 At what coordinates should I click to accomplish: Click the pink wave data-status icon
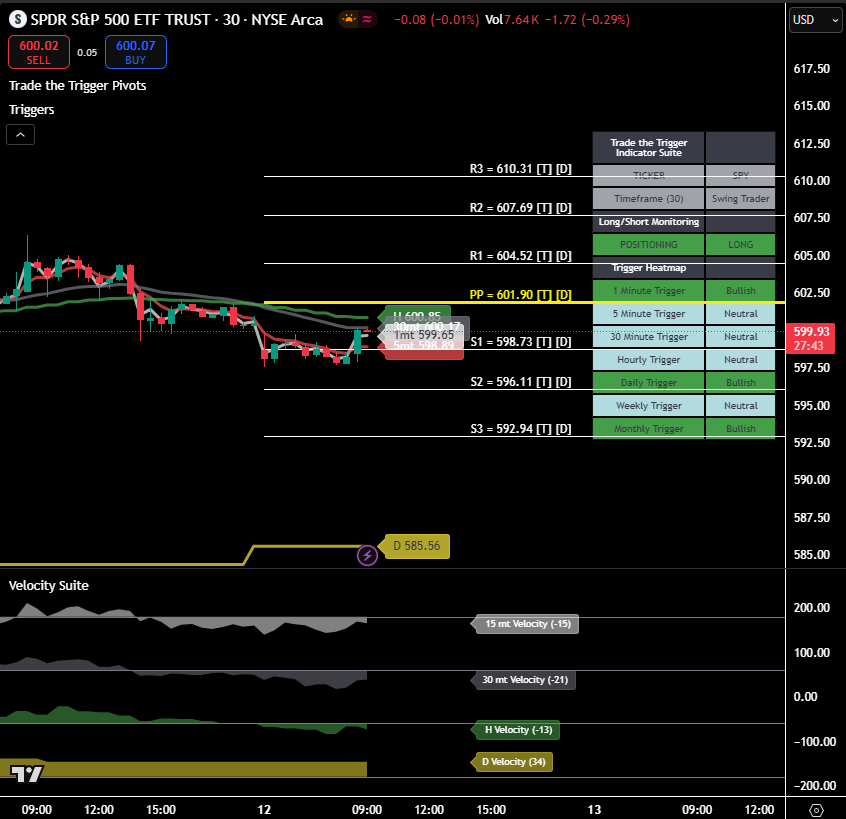(x=367, y=19)
